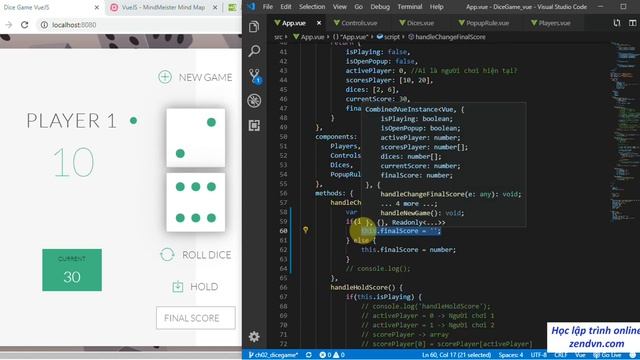
Task: Click the ROLL DICE button label
Action: (x=207, y=255)
